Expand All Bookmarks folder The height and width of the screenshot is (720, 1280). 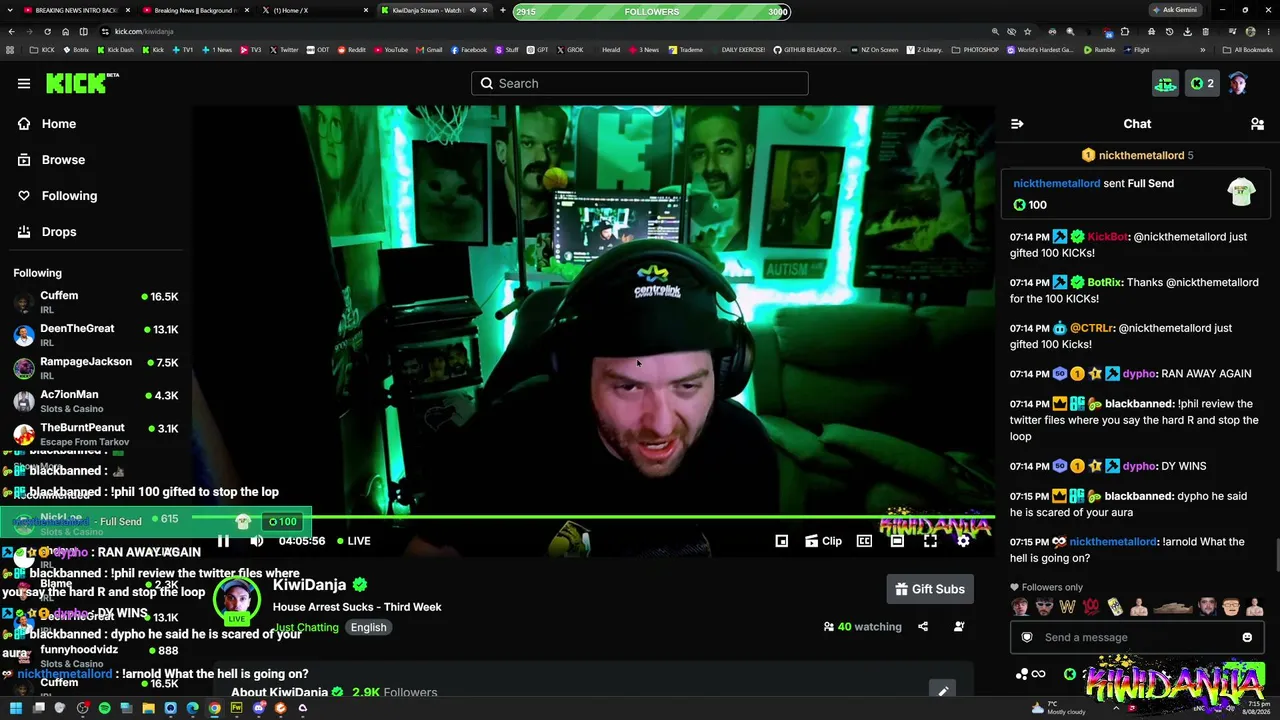click(1248, 50)
